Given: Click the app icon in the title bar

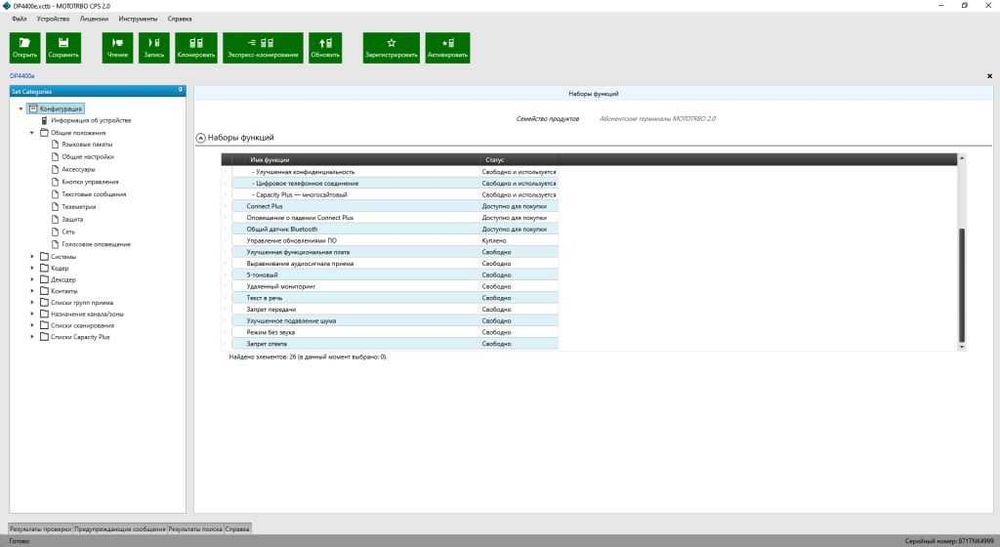Looking at the screenshot, I should (x=6, y=6).
